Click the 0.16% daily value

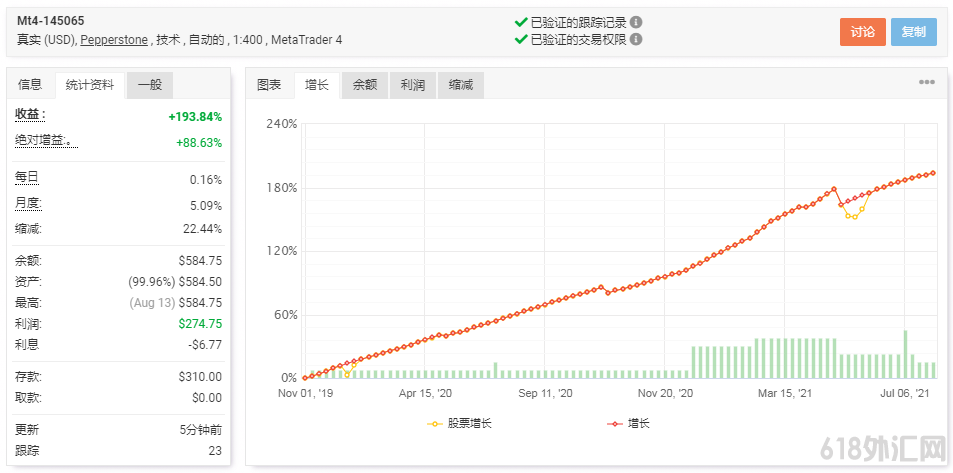coord(205,180)
